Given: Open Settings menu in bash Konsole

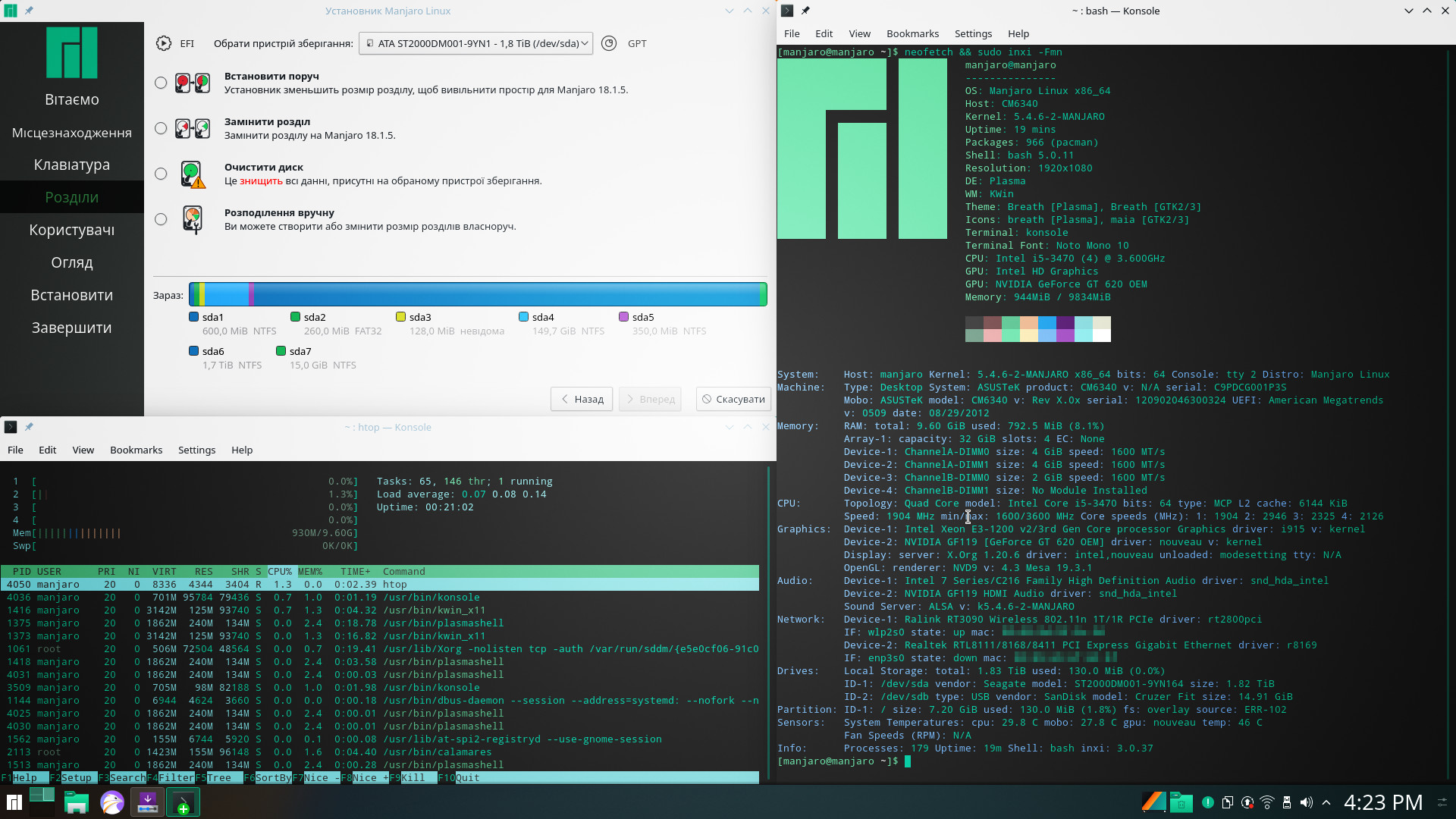Looking at the screenshot, I should click(x=973, y=33).
